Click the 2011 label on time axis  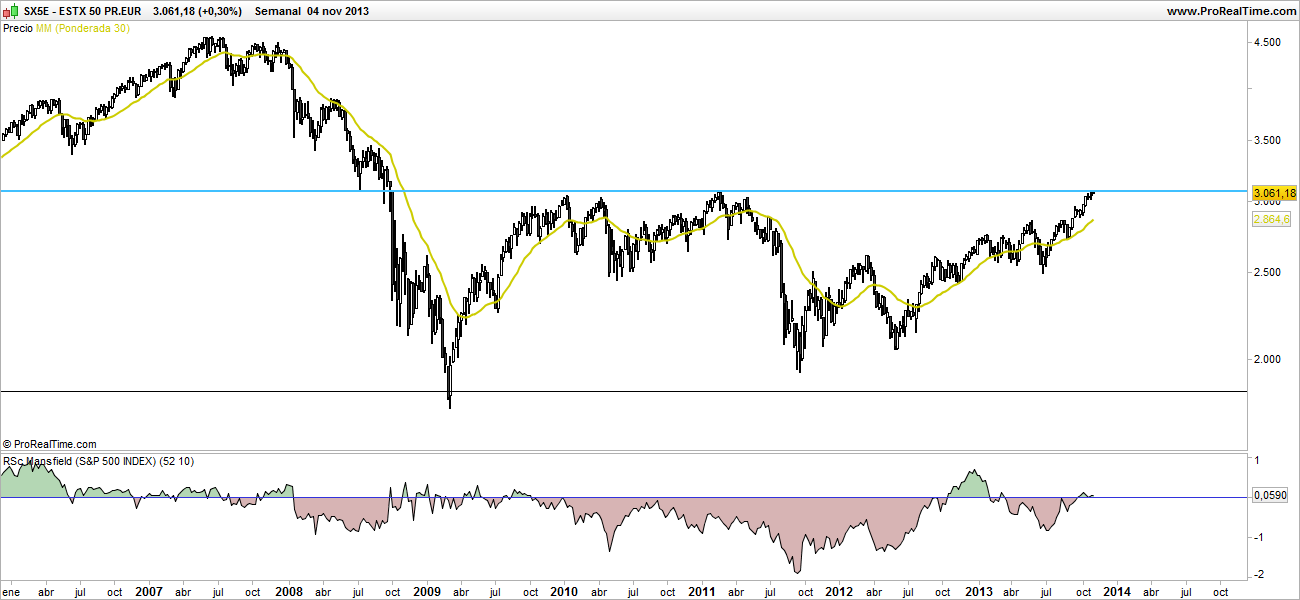[x=702, y=591]
